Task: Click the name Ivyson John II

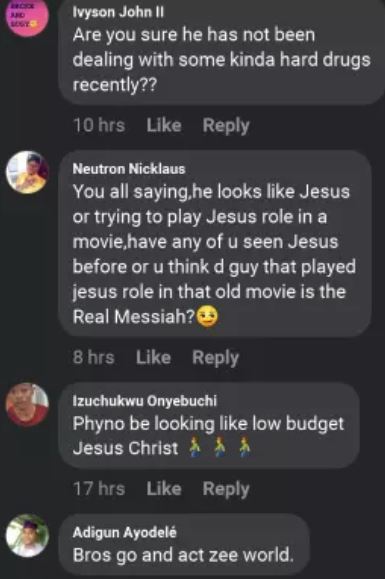Action: pos(118,13)
